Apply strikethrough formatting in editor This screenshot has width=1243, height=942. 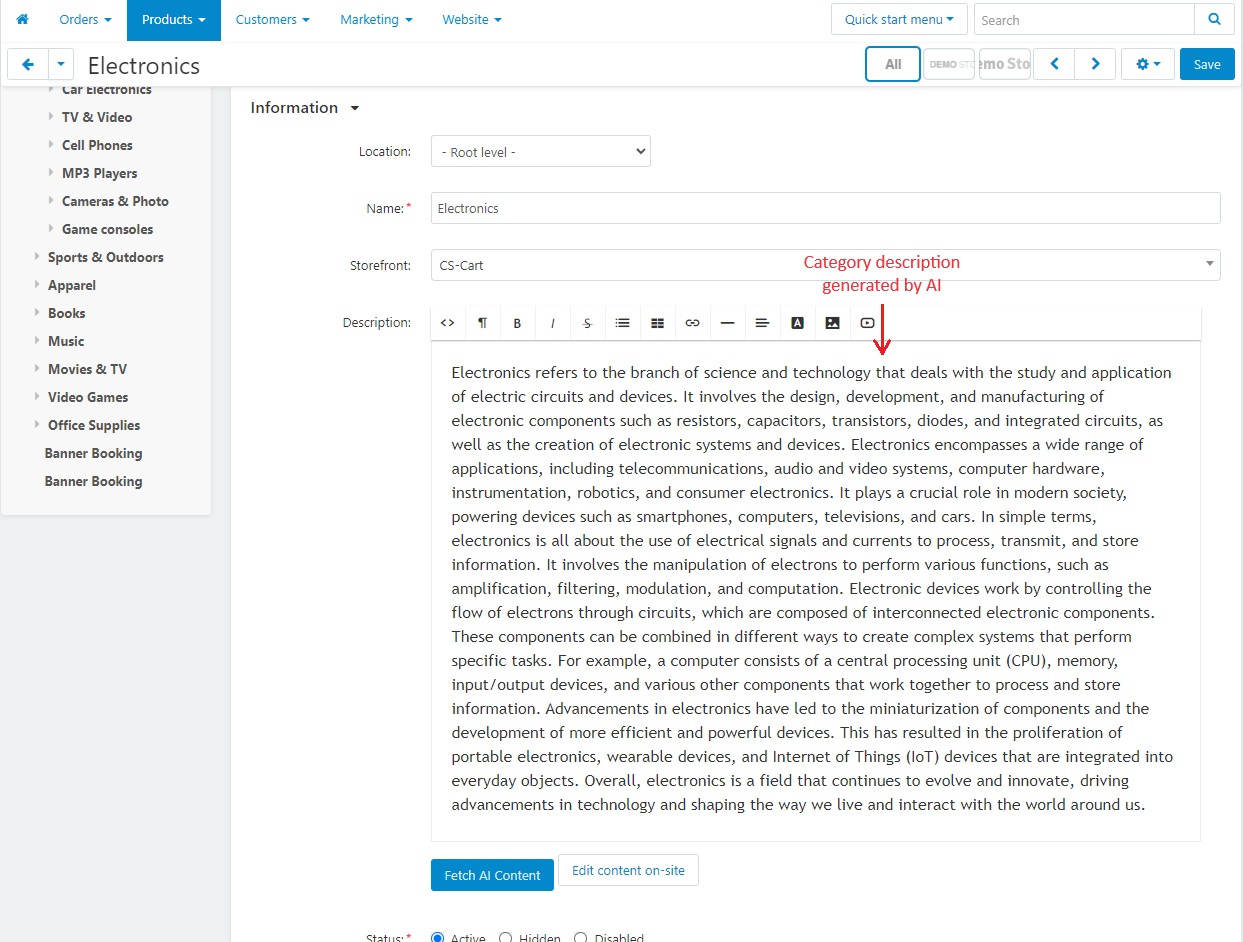coord(587,323)
